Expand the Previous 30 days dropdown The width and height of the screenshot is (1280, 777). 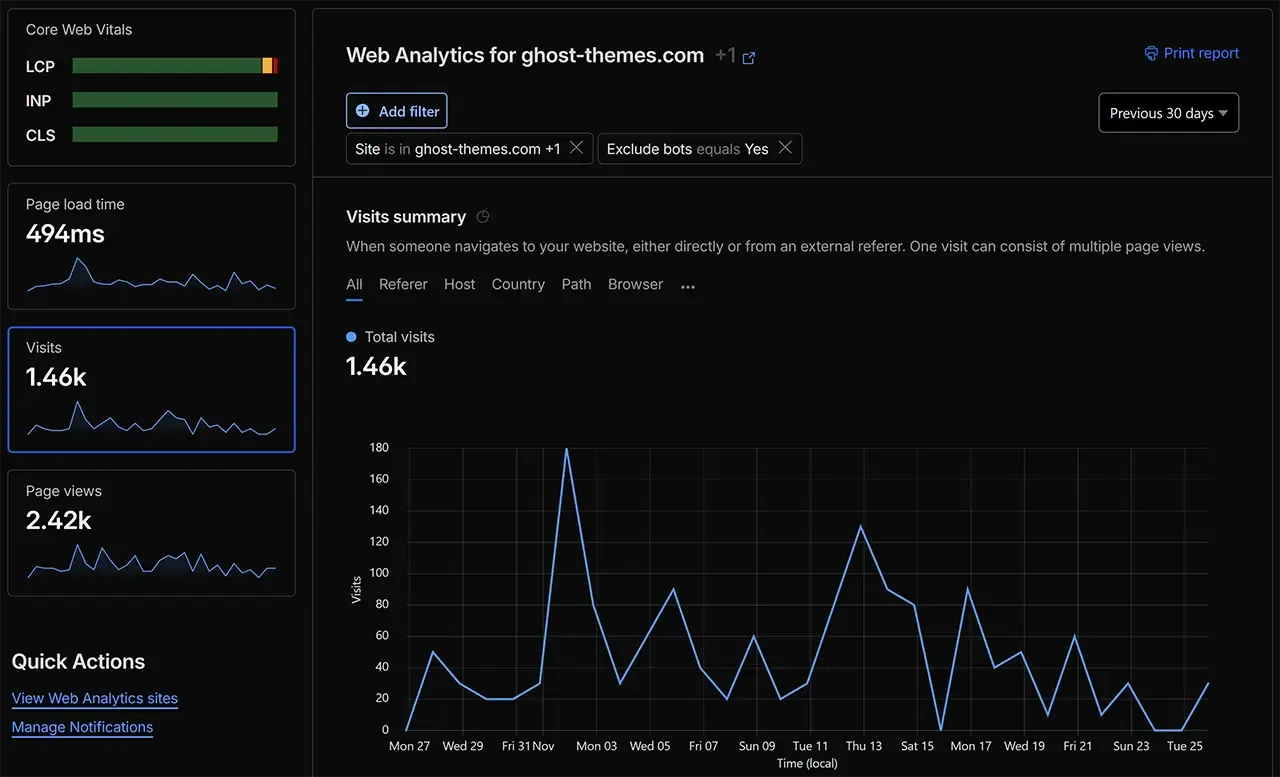(1168, 112)
